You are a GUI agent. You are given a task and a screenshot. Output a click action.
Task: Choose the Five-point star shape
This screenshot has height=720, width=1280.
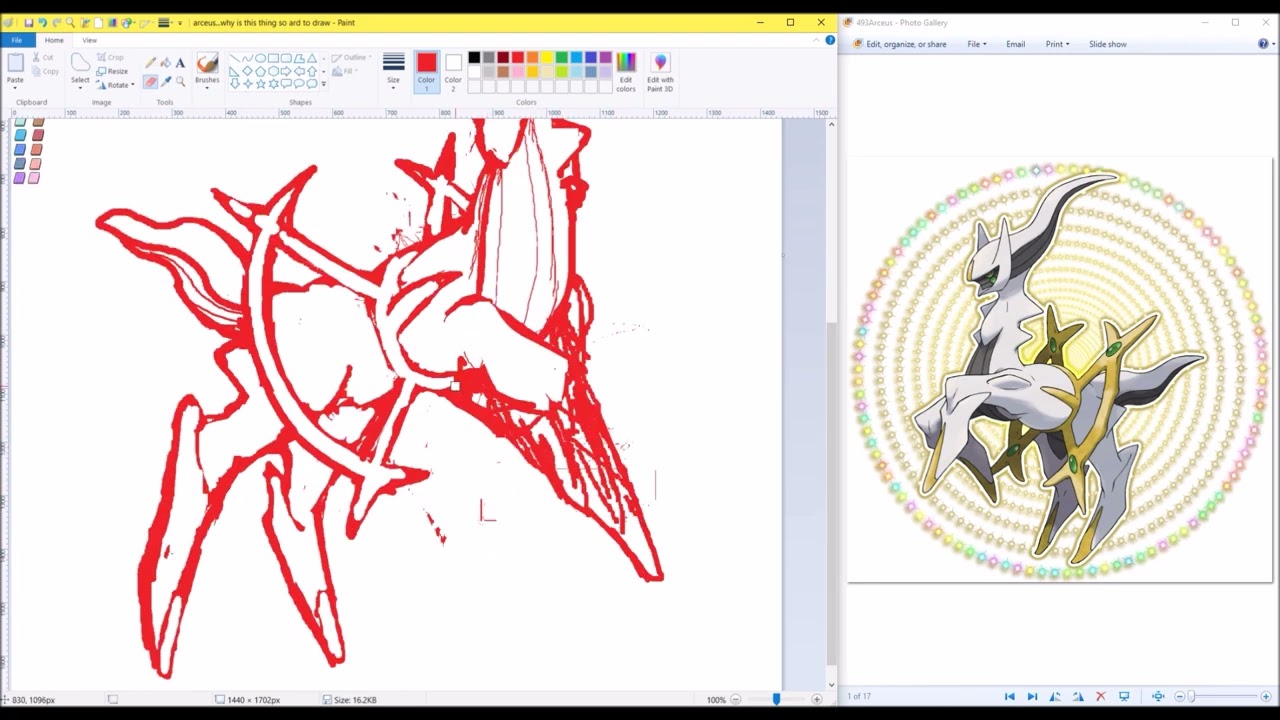[260, 84]
